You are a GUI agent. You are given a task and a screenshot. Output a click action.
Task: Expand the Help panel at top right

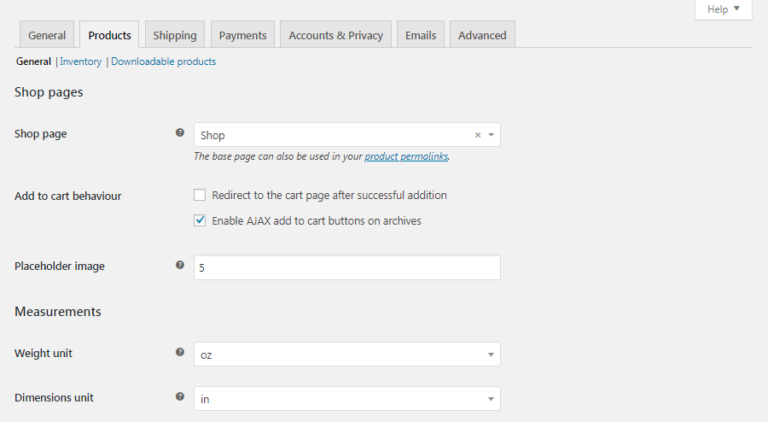point(723,9)
